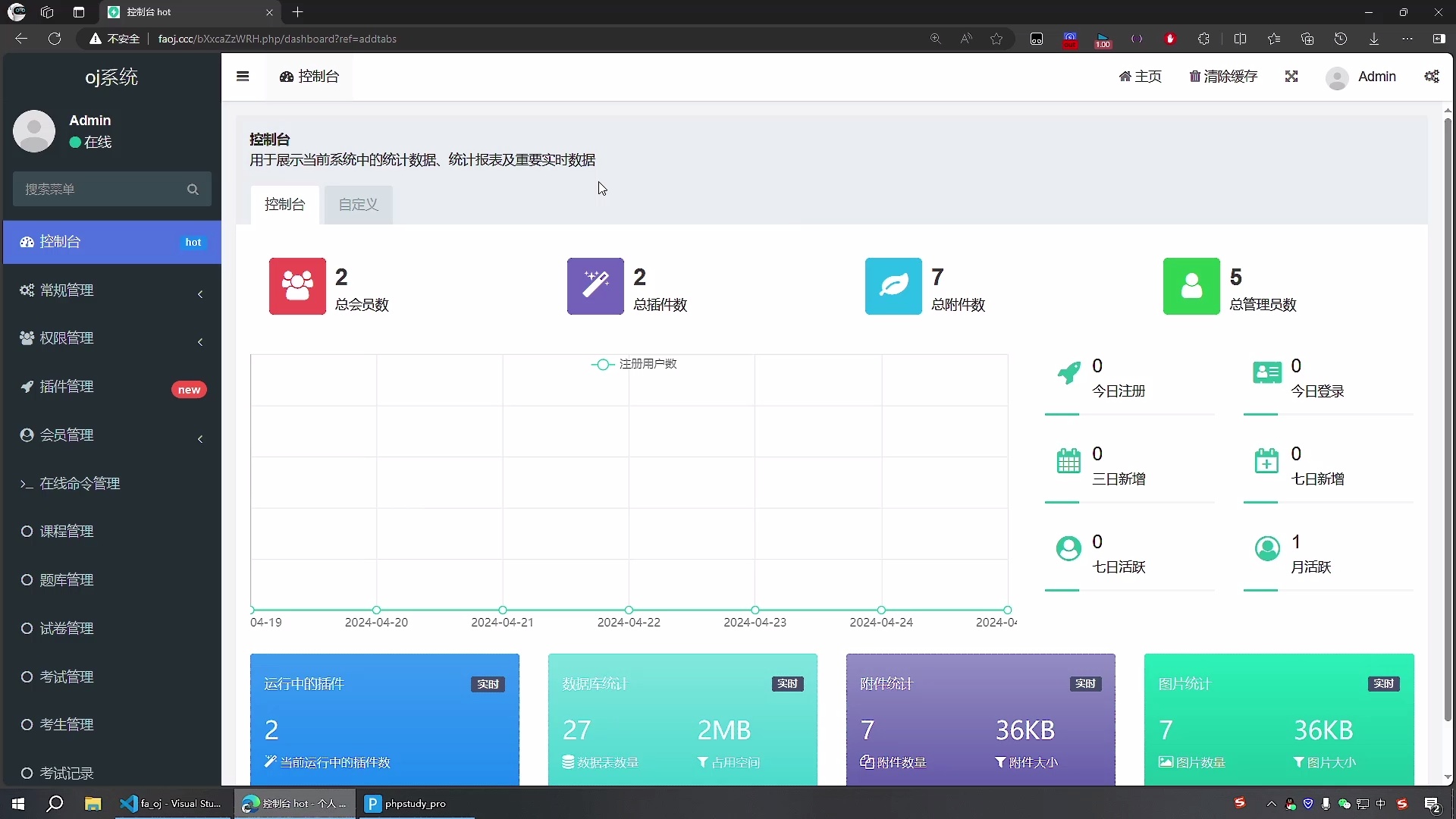Click the browser refresh icon
Viewport: 1456px width, 819px height.
[x=55, y=39]
